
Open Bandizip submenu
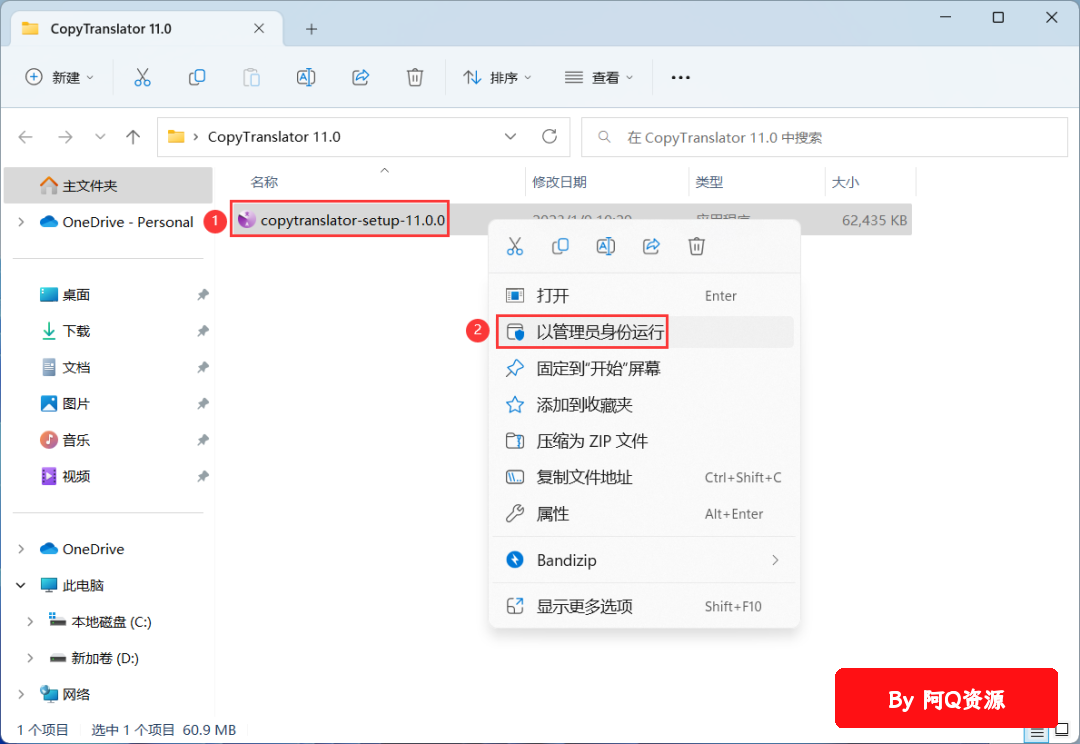pos(644,560)
